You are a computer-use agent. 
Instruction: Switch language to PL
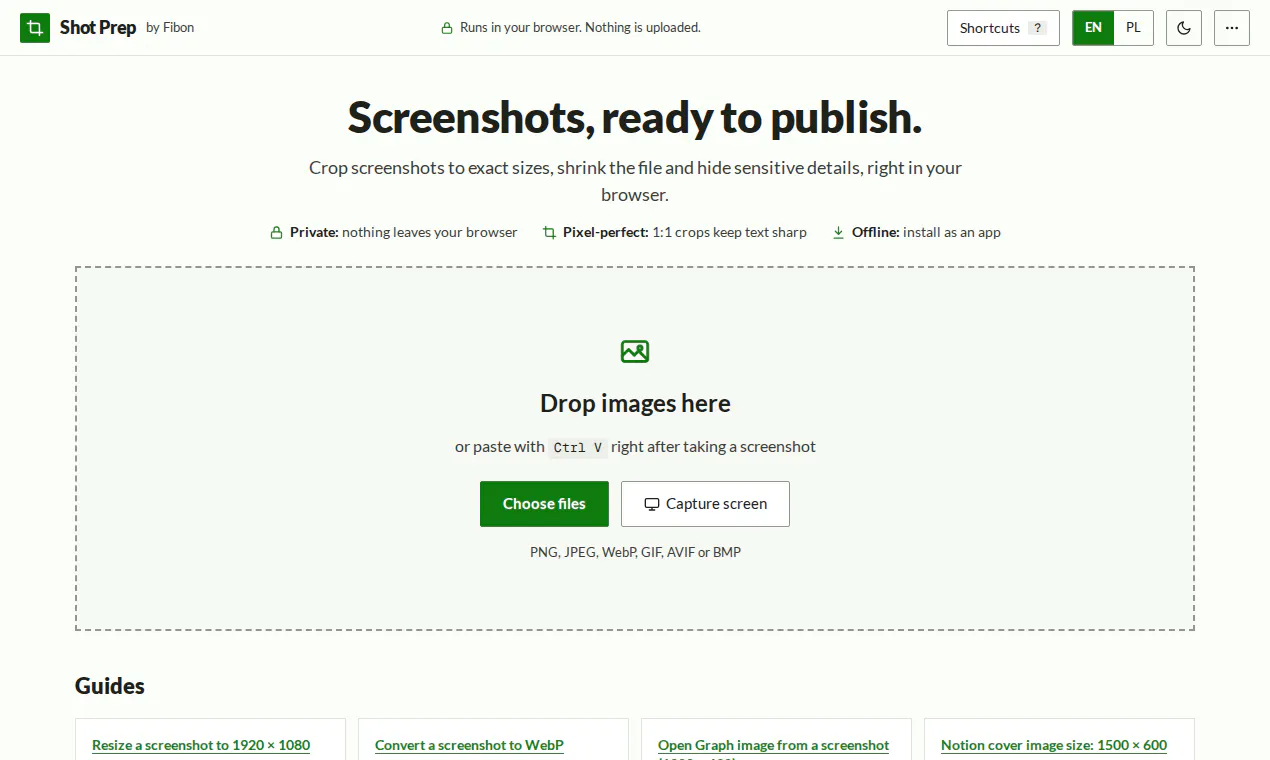[1133, 28]
